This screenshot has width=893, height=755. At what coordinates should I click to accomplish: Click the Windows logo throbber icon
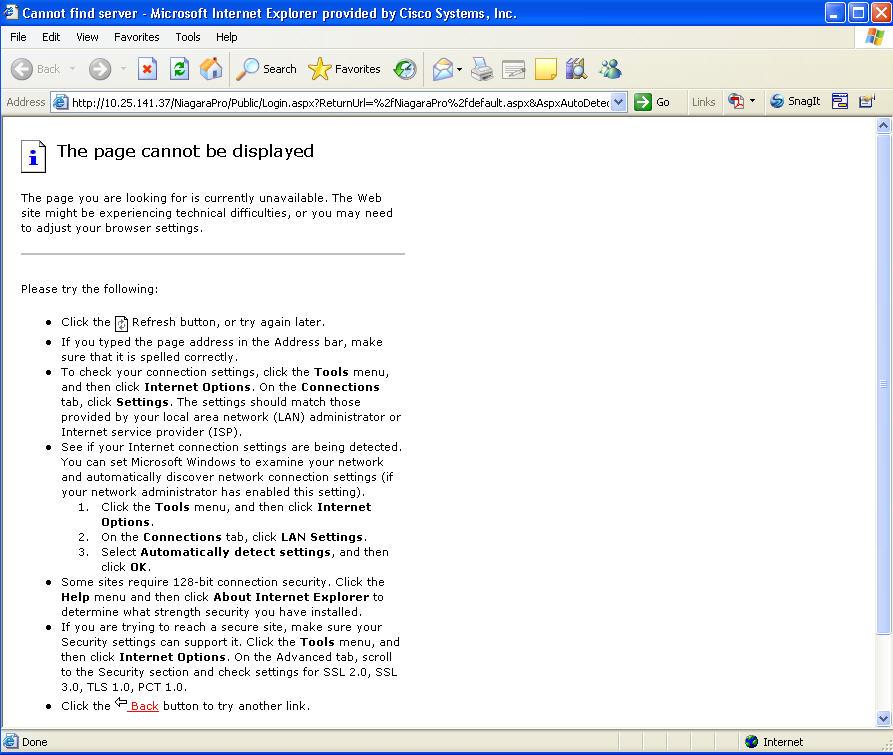pyautogui.click(x=874, y=37)
